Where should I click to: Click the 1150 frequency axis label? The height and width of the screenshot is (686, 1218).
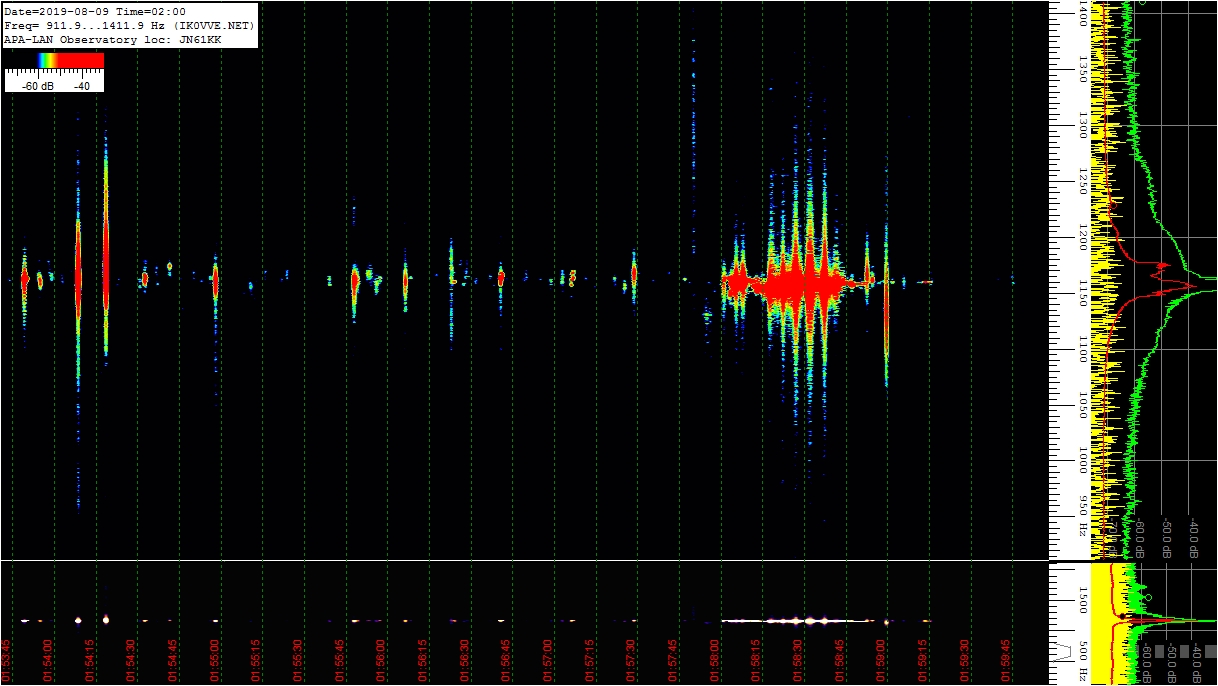(1083, 294)
